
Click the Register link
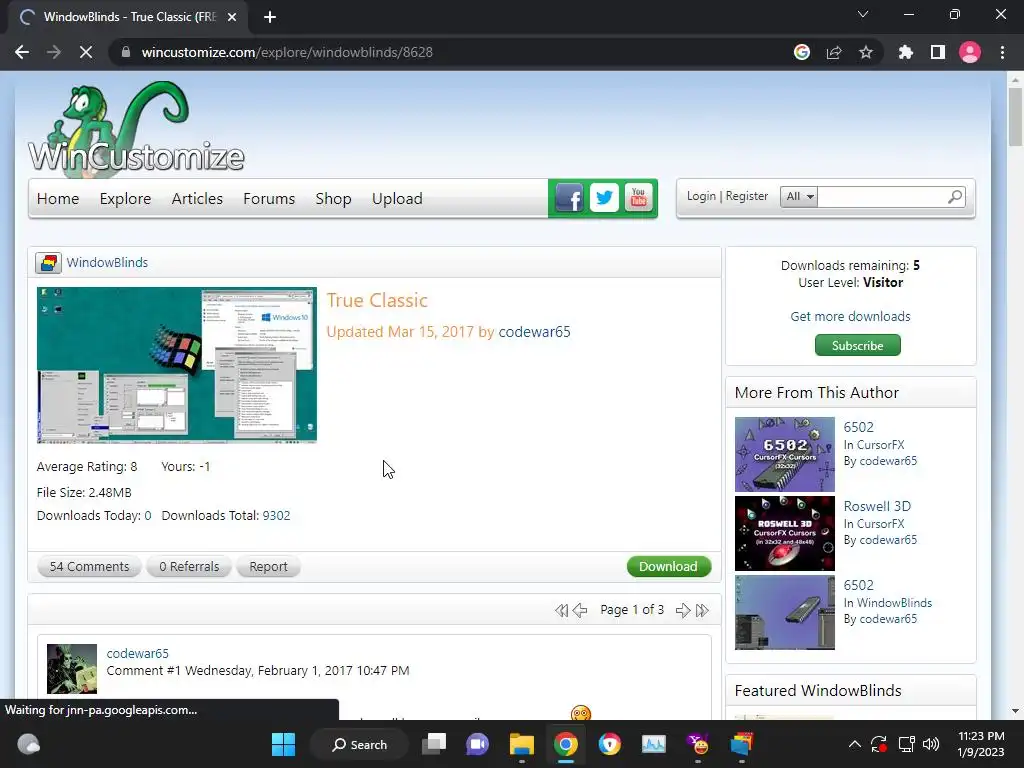pos(746,196)
